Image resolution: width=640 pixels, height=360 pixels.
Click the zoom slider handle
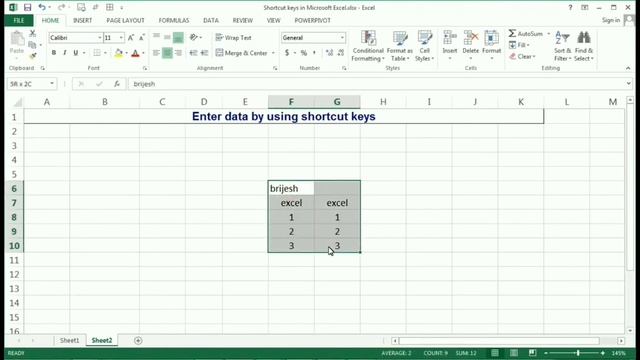(578, 353)
